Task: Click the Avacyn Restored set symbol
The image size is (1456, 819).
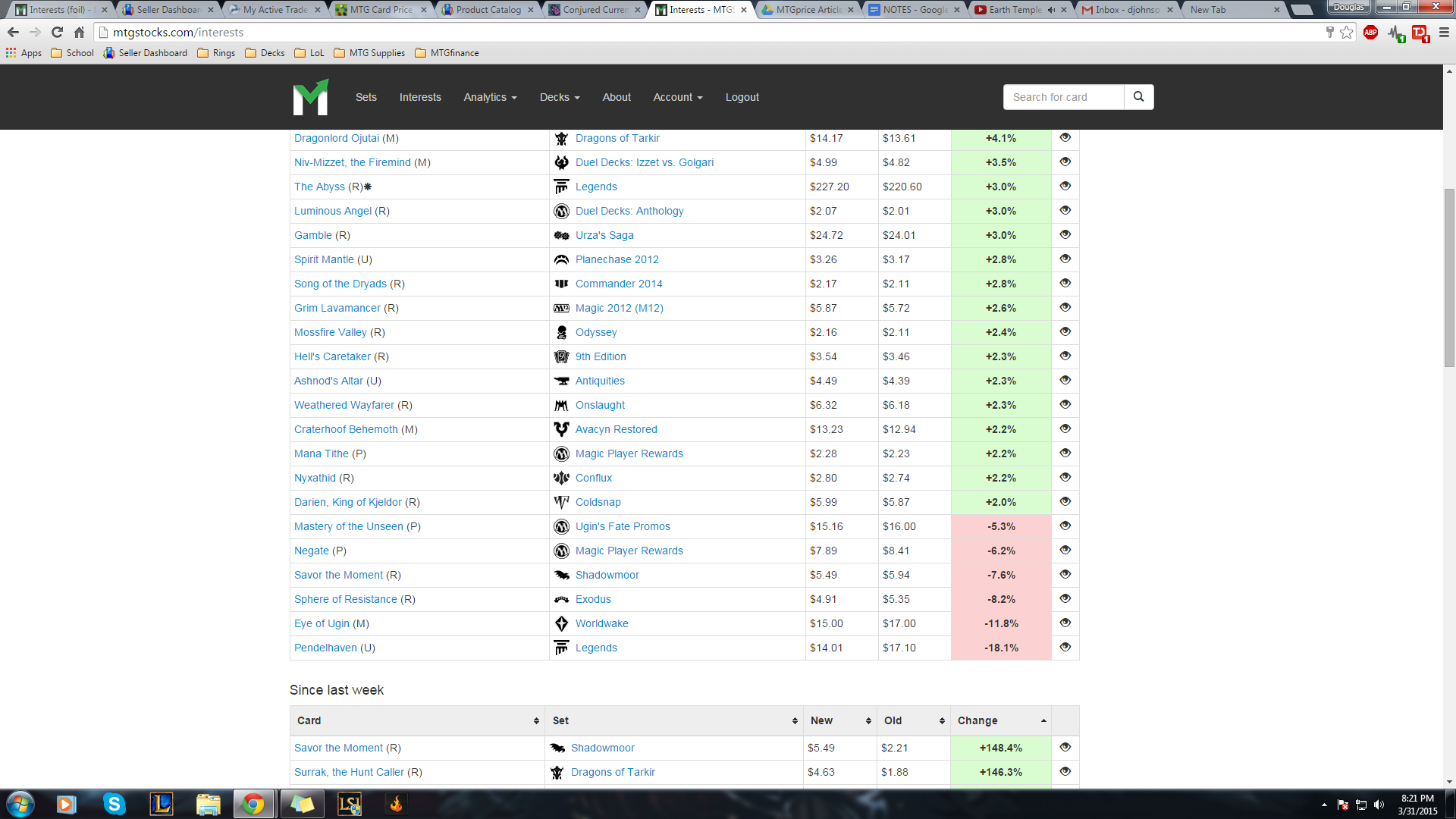Action: pos(561,429)
